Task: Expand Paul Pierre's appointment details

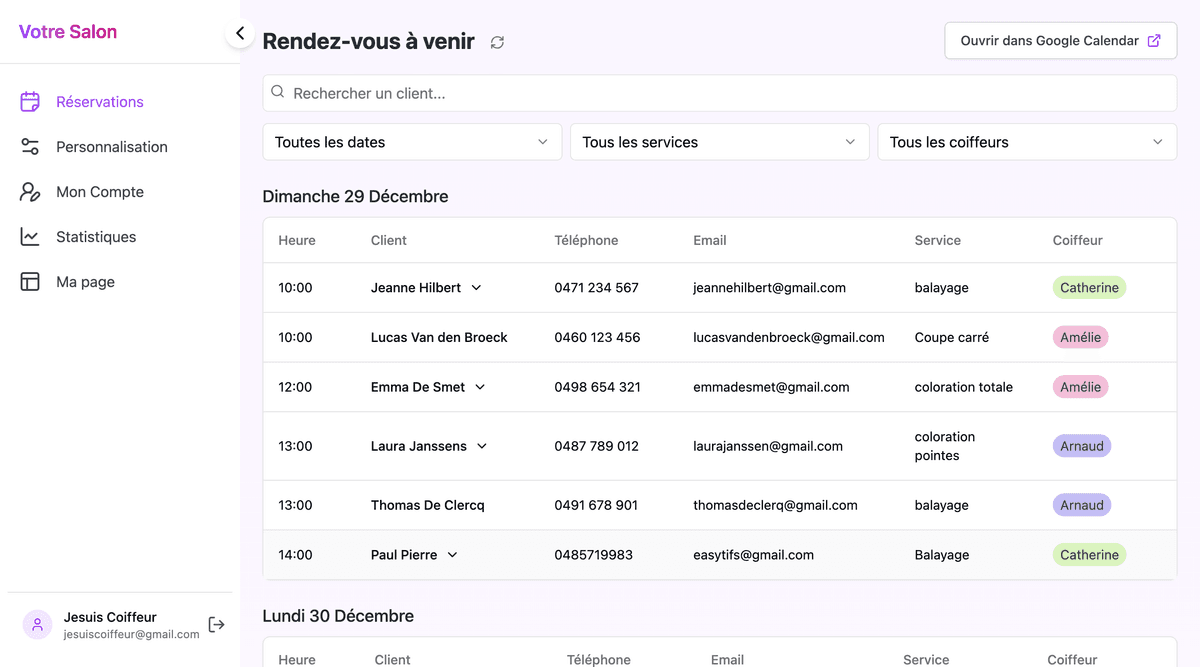Action: (452, 555)
